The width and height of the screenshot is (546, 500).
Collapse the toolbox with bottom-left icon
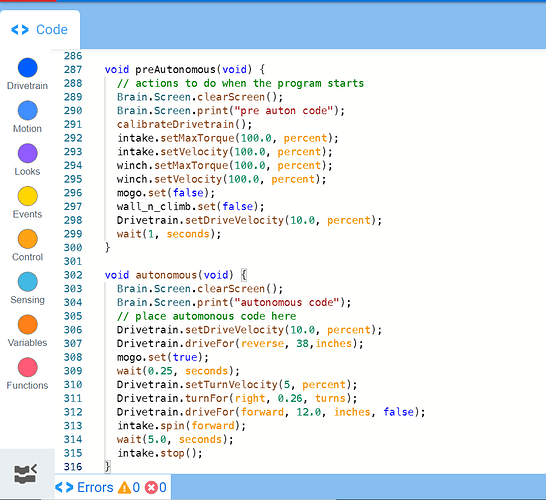(x=25, y=474)
